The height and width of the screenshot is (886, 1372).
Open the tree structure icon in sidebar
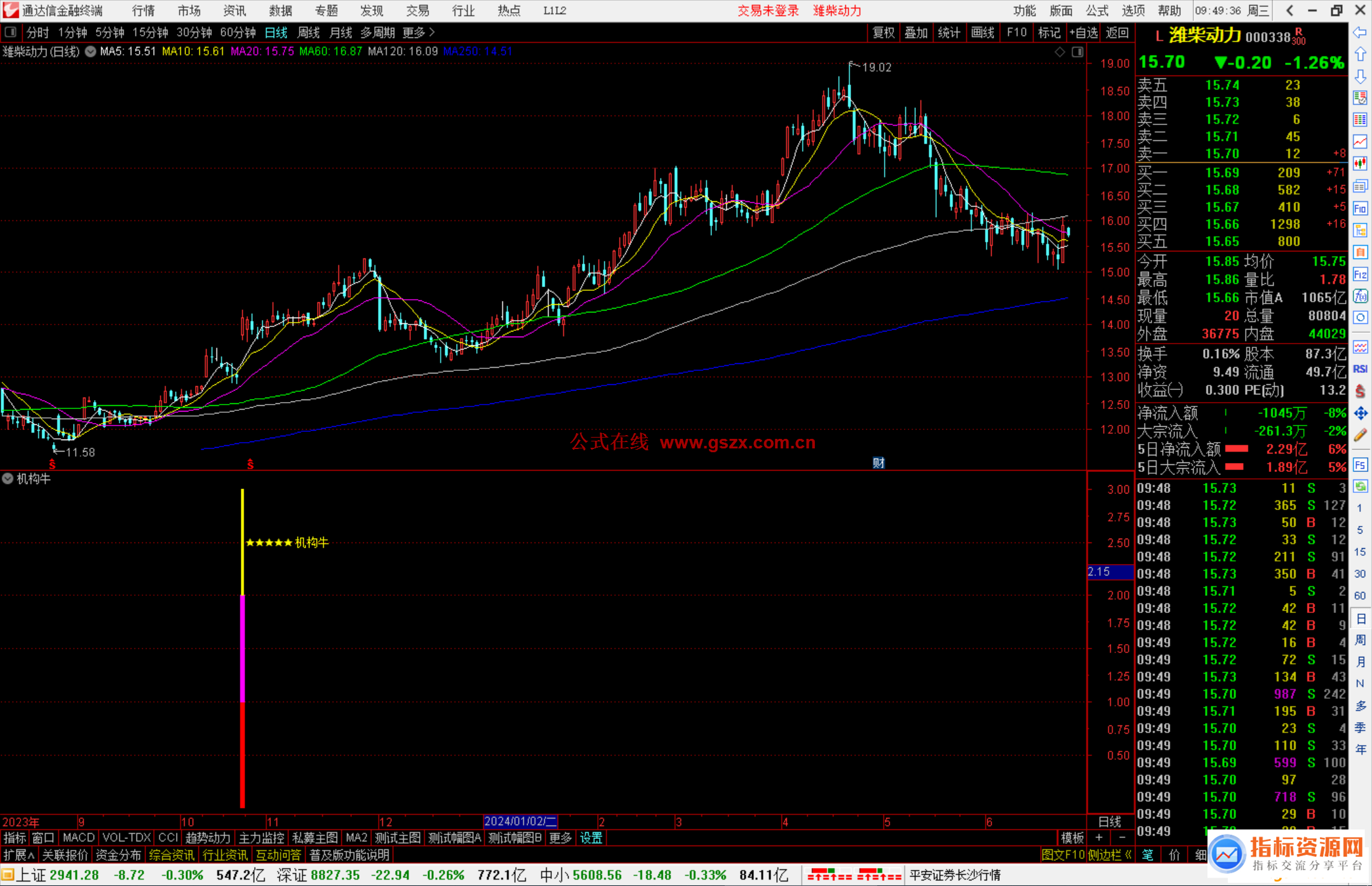1360,230
